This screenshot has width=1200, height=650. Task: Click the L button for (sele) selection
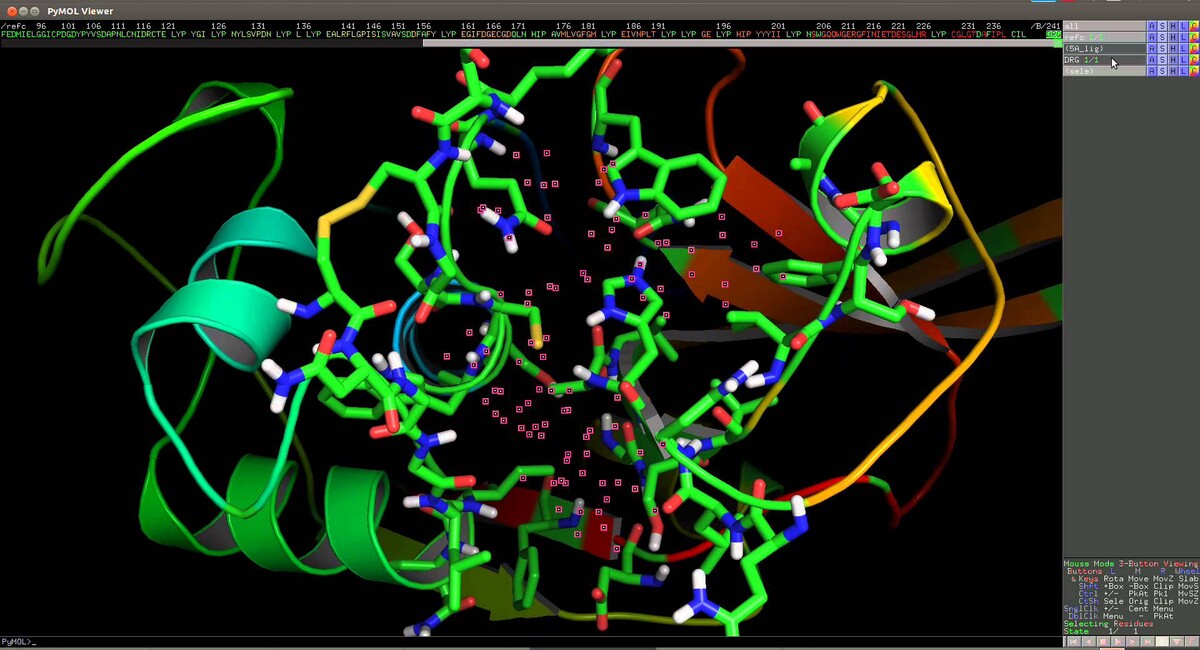1183,71
